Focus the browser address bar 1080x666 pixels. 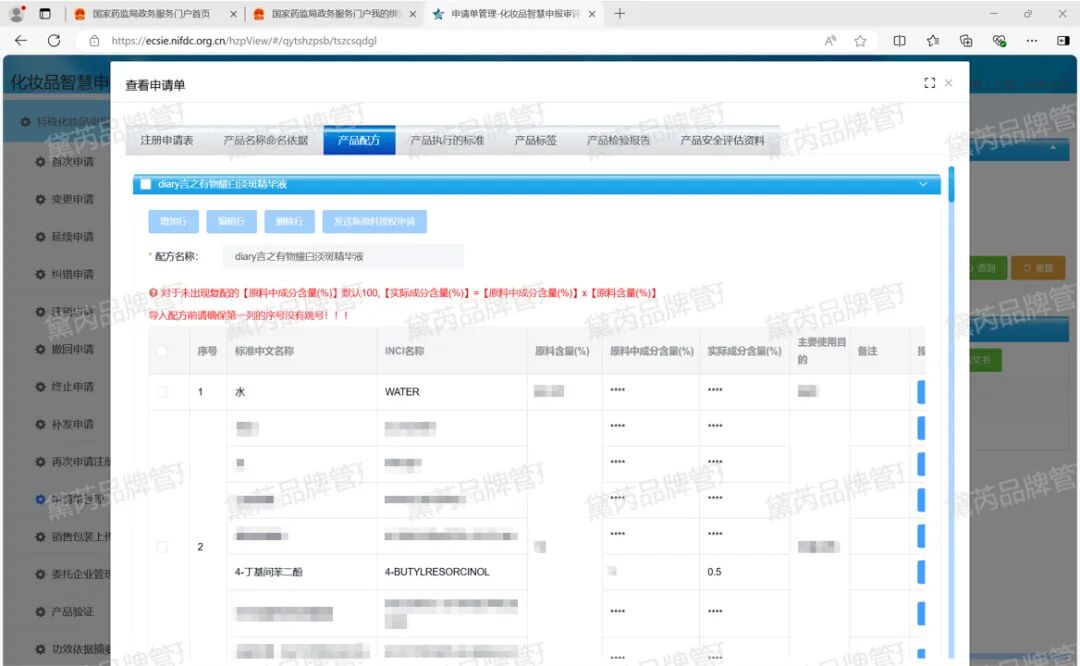pos(448,41)
